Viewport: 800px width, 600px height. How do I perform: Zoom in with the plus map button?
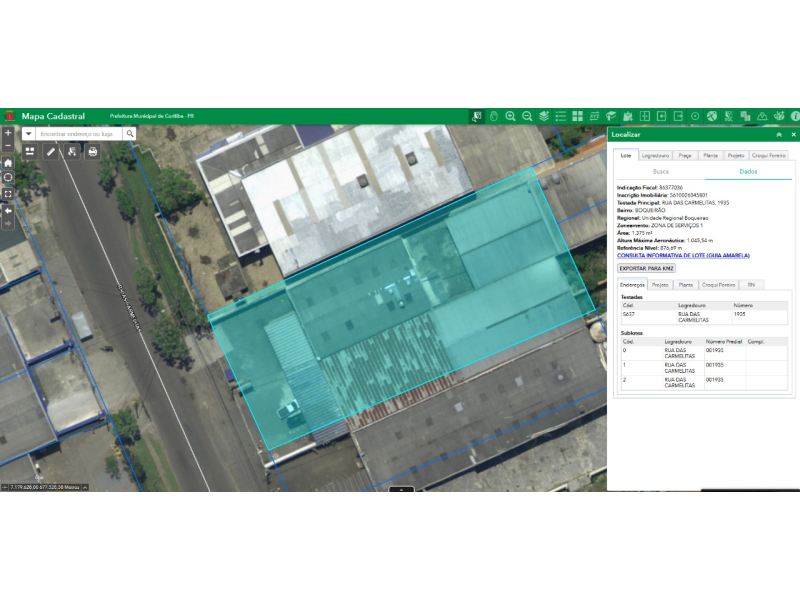(x=8, y=133)
